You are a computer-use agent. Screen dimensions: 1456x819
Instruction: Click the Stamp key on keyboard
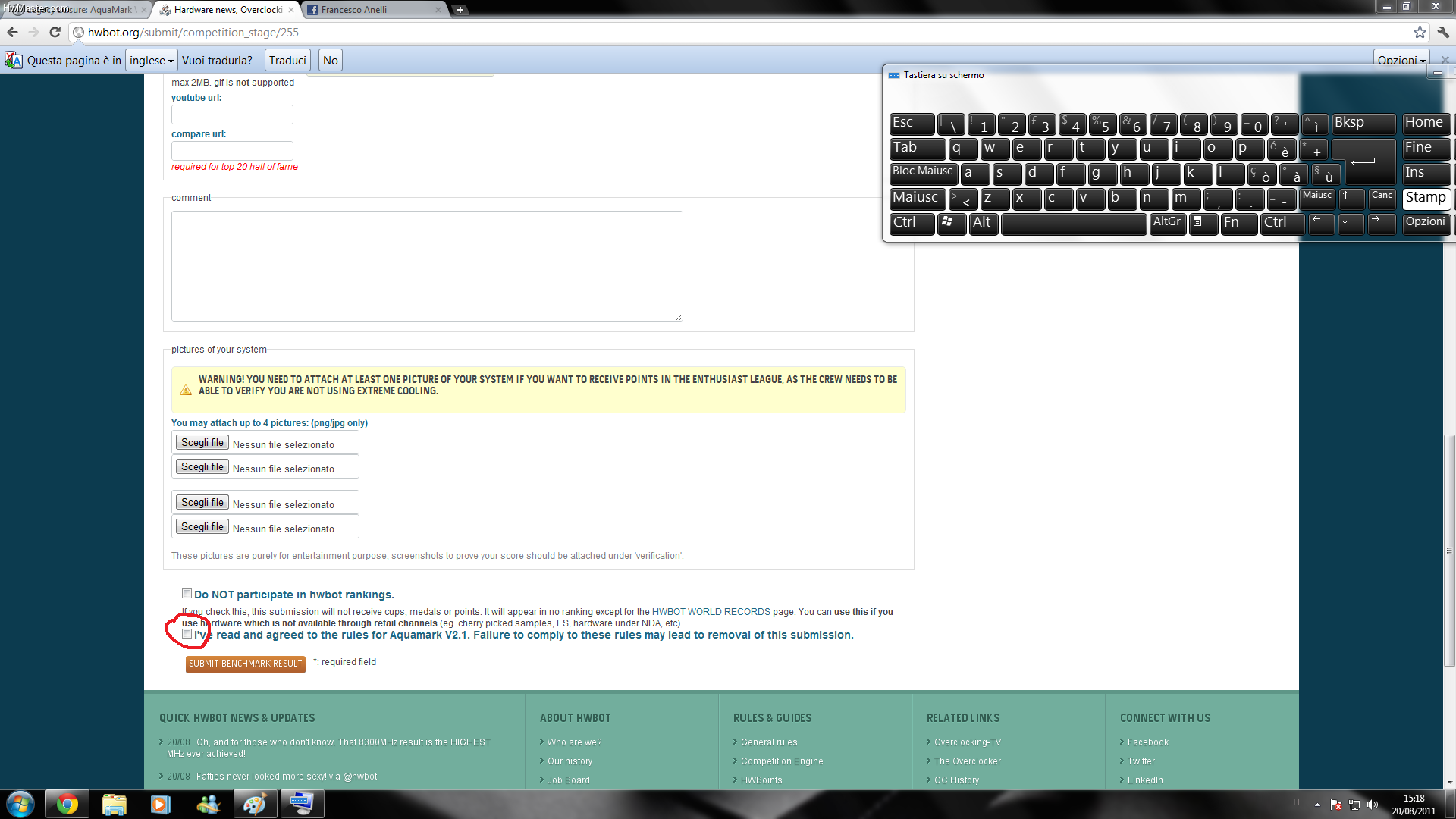coord(1426,199)
